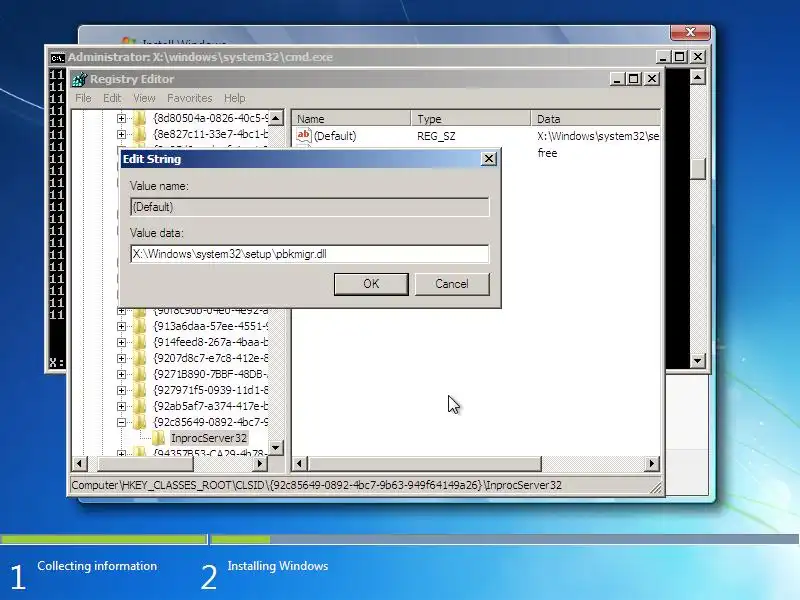The height and width of the screenshot is (600, 800).
Task: Click the InprocServer32 folder icon
Action: coord(159,438)
